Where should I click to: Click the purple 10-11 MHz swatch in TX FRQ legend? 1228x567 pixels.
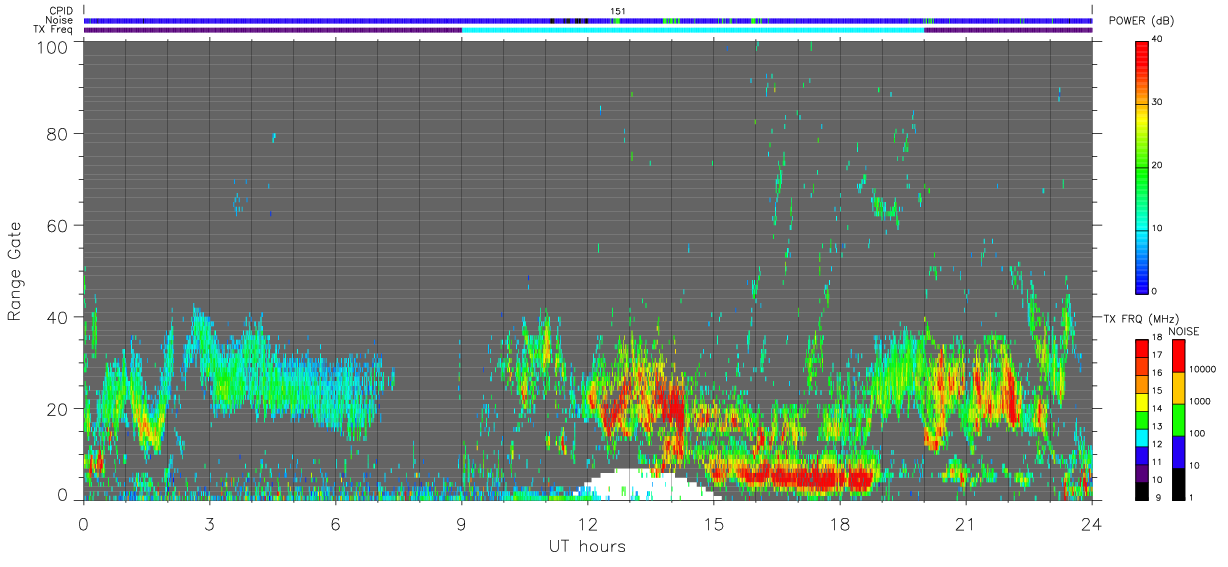point(1141,473)
